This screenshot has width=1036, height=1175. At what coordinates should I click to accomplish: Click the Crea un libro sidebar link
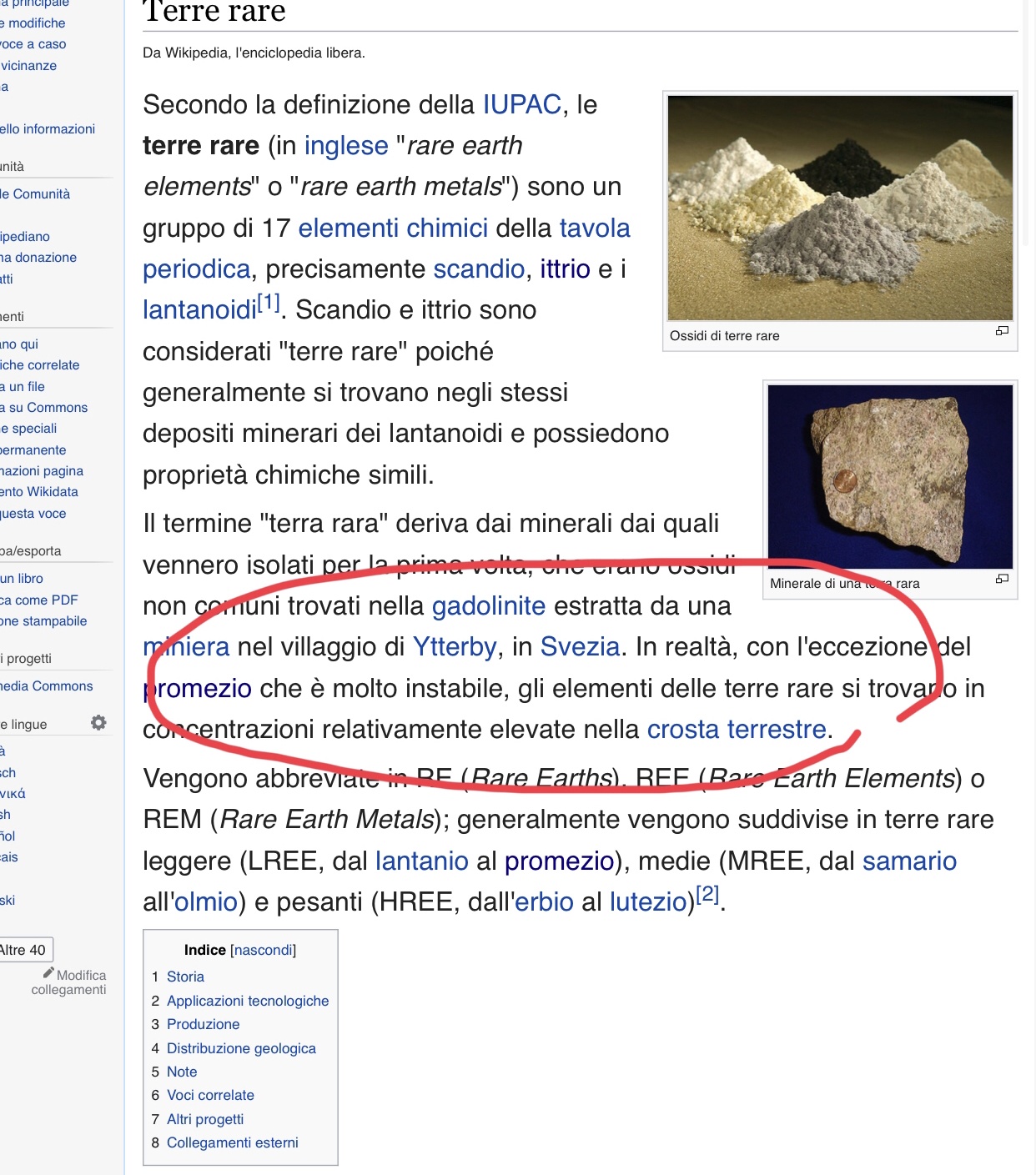point(22,579)
